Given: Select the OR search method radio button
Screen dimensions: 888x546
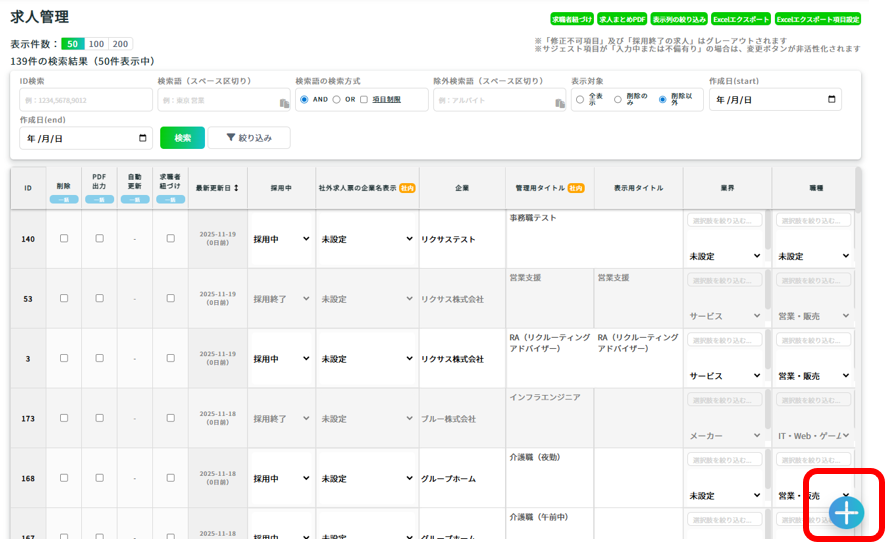Looking at the screenshot, I should click(x=337, y=100).
